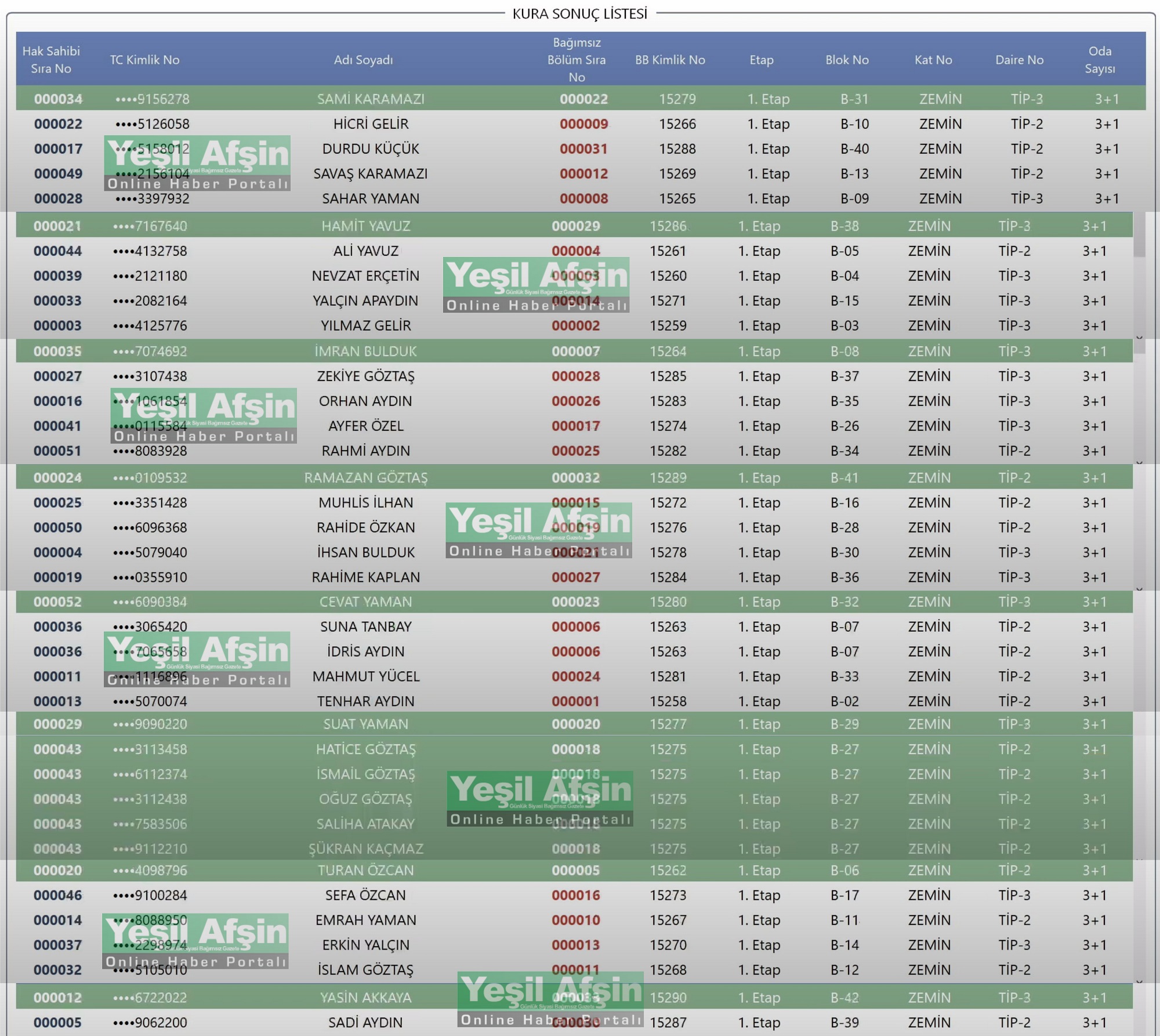Screen dimensions: 1160x1036
Task: Click block B-37 in ZEKİYE GÖZTAŞ row
Action: coord(844,376)
